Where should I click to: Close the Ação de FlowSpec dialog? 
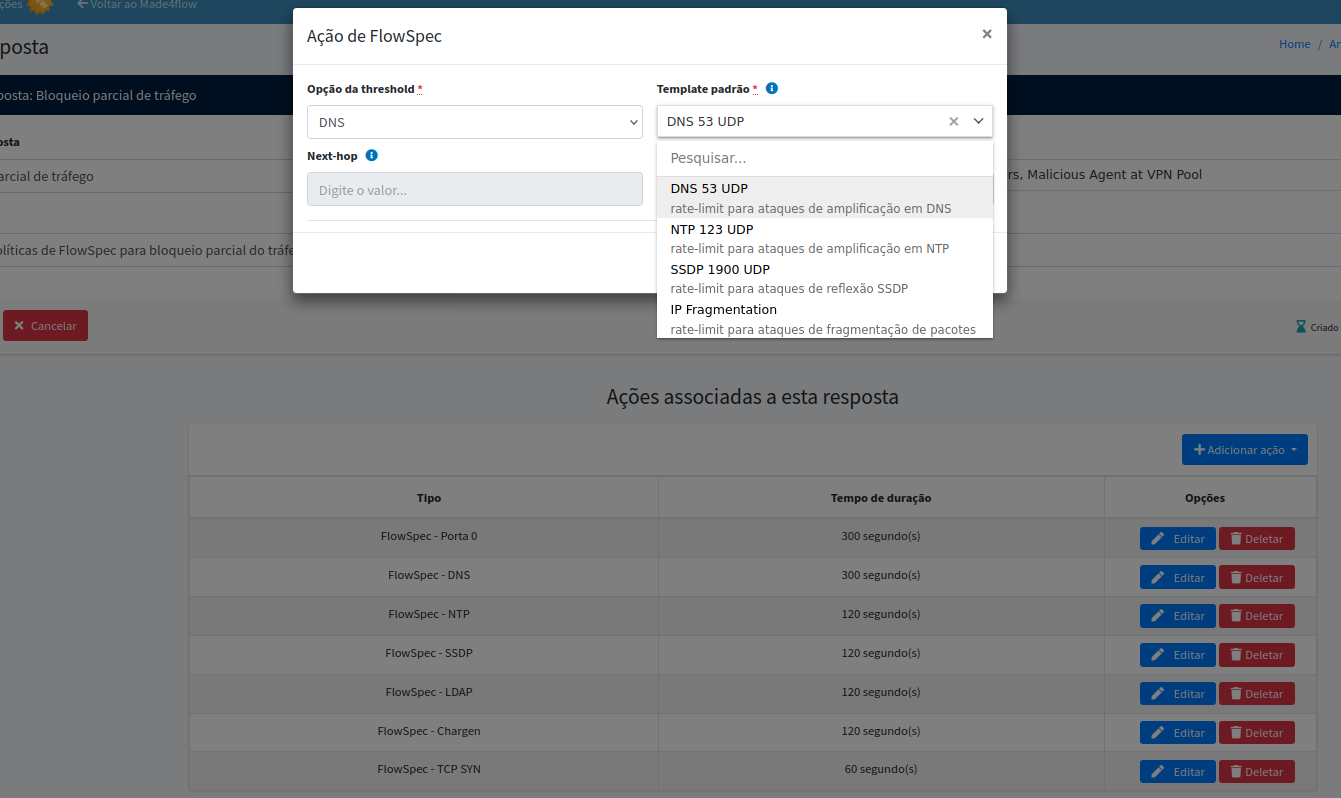pos(987,34)
